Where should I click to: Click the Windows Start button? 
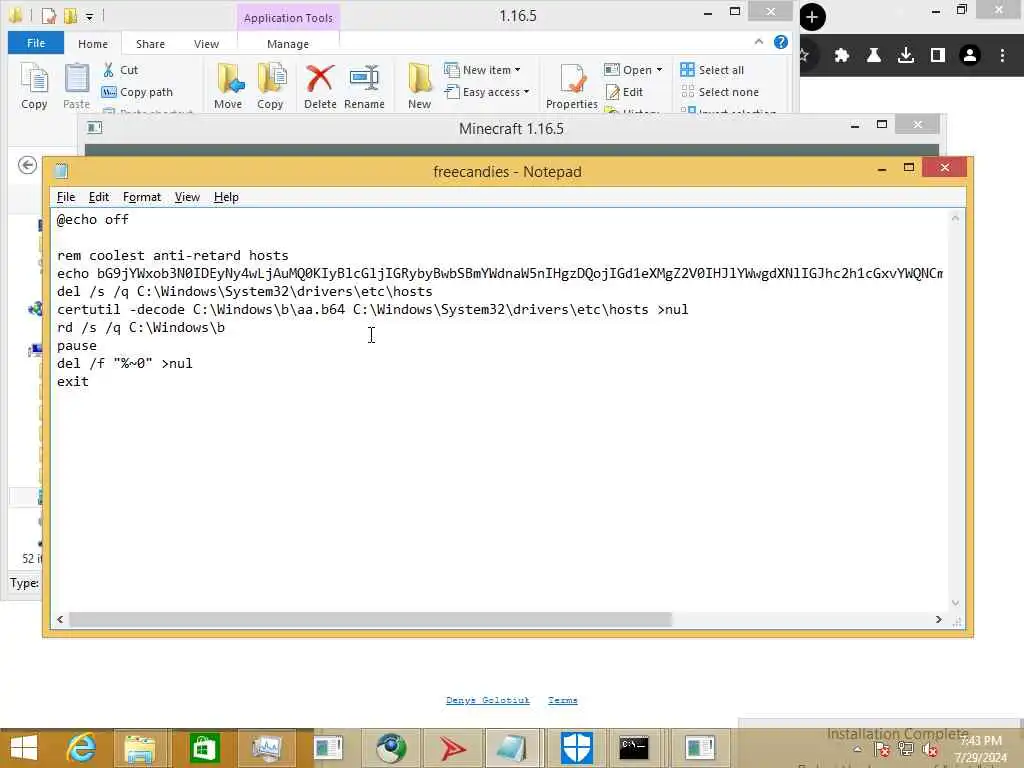pyautogui.click(x=24, y=748)
